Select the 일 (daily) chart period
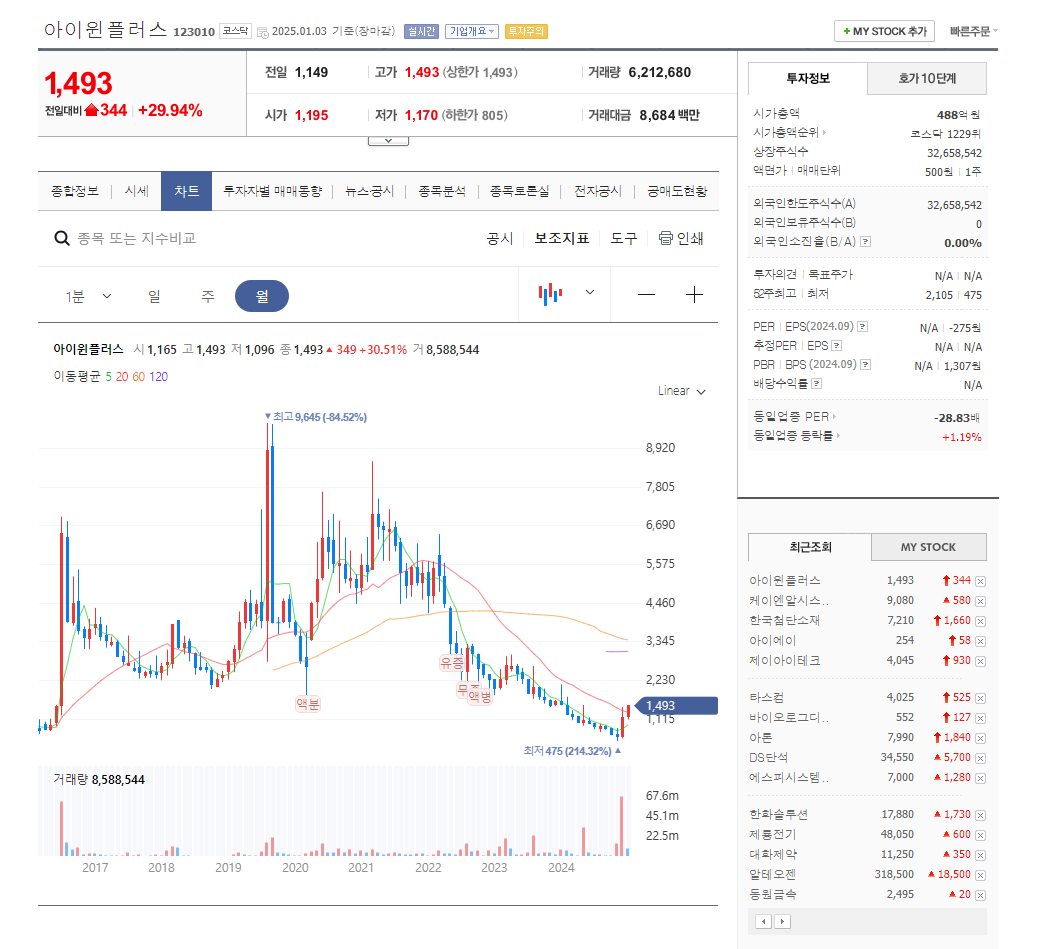This screenshot has height=949, width=1037. [x=154, y=296]
